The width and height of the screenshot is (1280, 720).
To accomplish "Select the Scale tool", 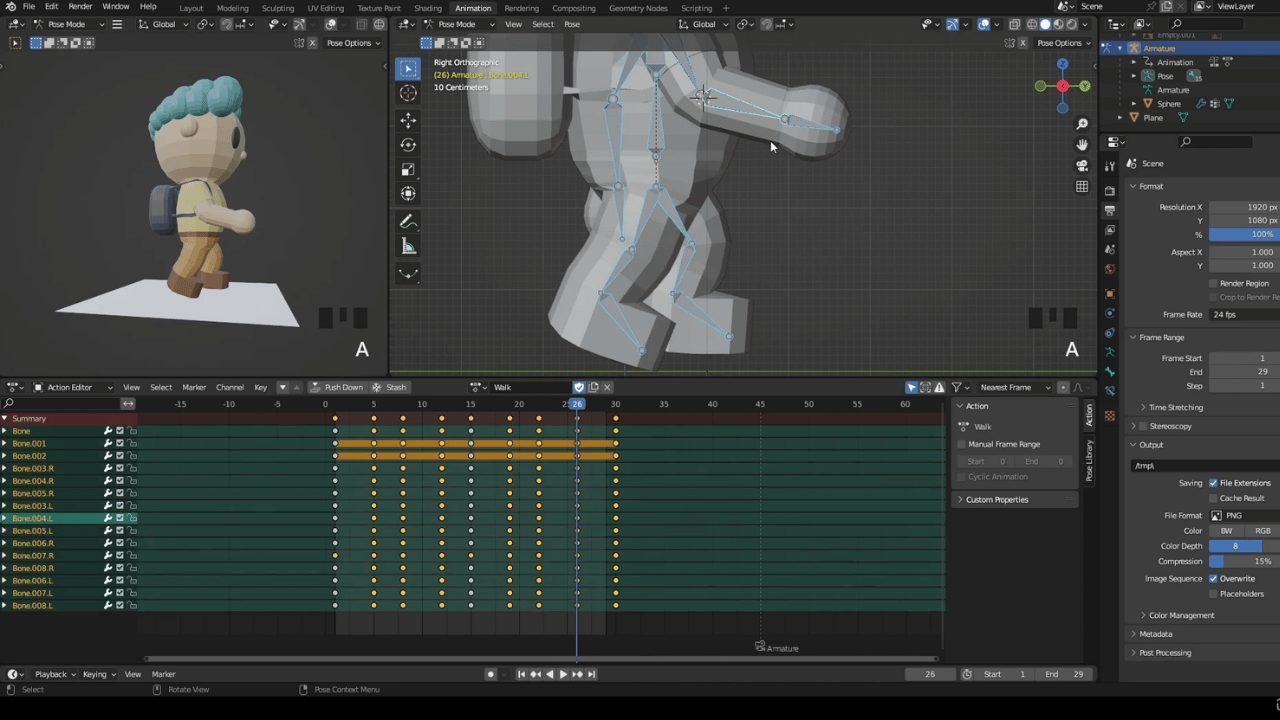I will click(408, 170).
